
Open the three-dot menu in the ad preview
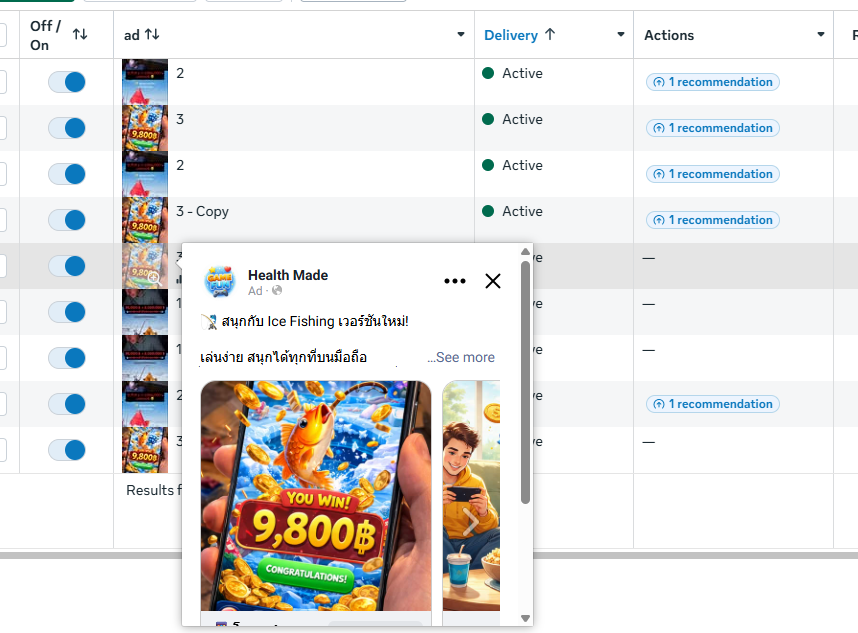click(455, 281)
